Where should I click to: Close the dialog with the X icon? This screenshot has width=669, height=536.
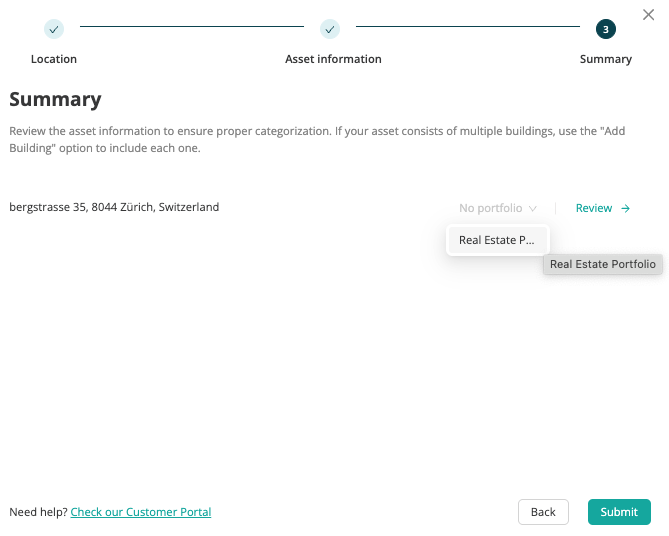click(648, 15)
